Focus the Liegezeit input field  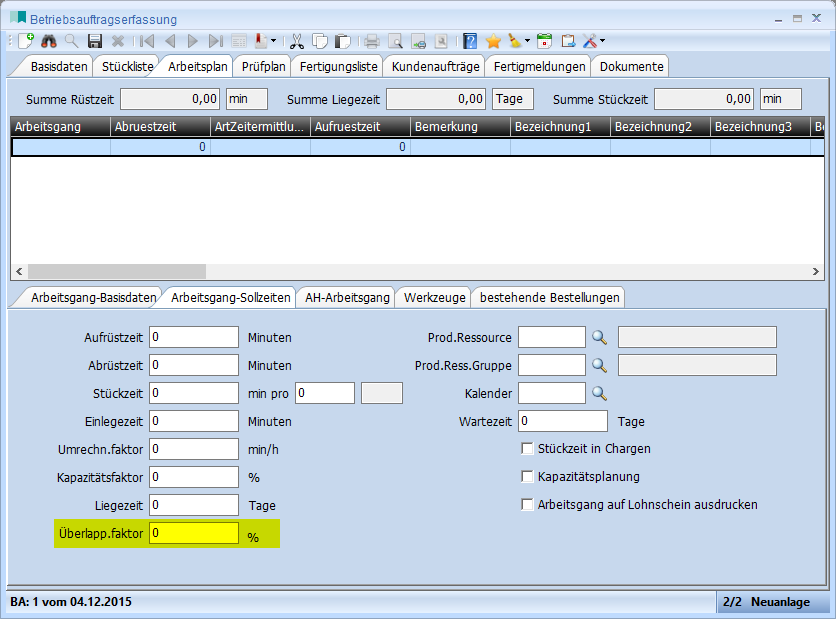click(194, 505)
